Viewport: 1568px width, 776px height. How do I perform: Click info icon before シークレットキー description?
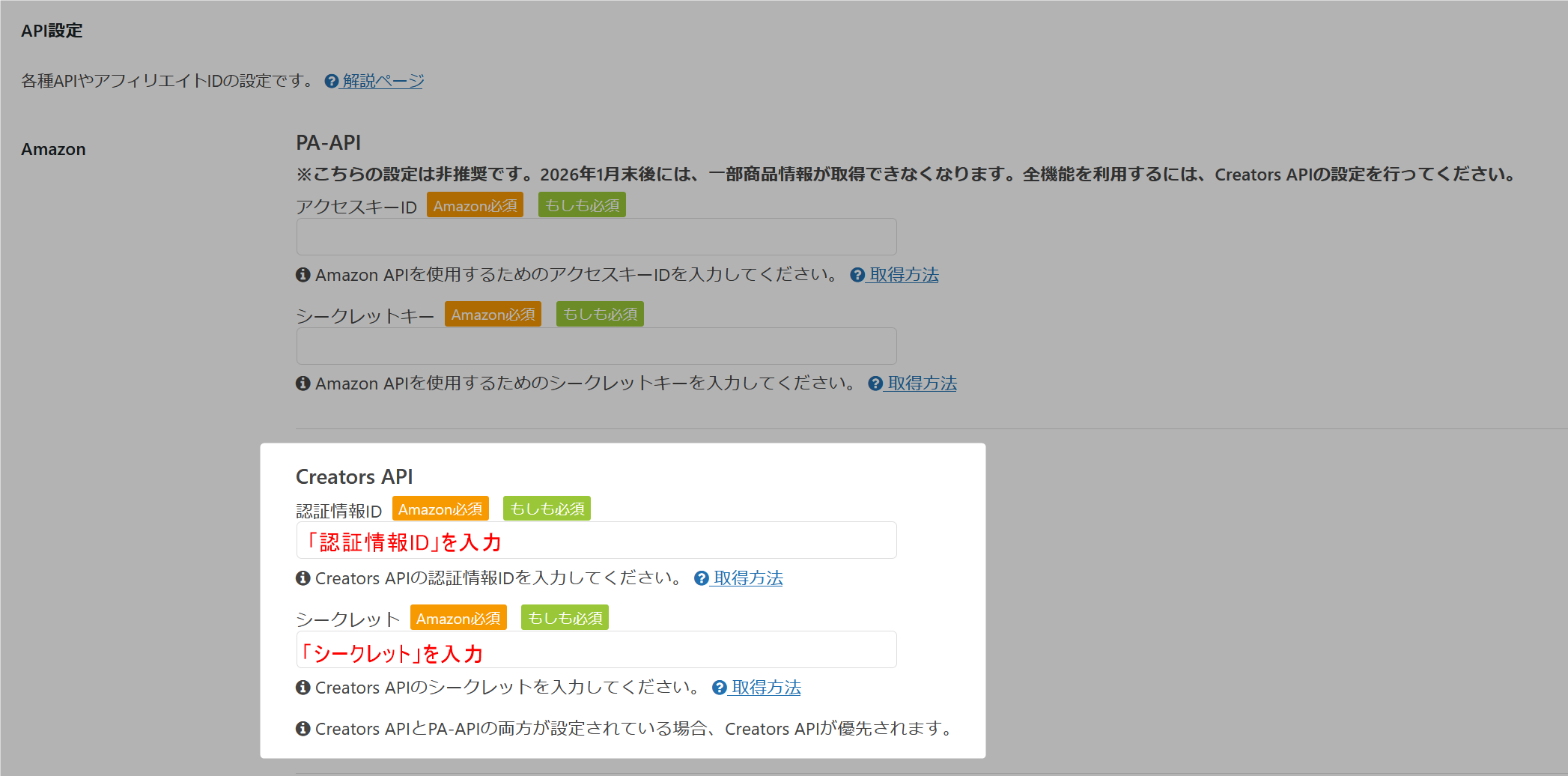coord(303,384)
